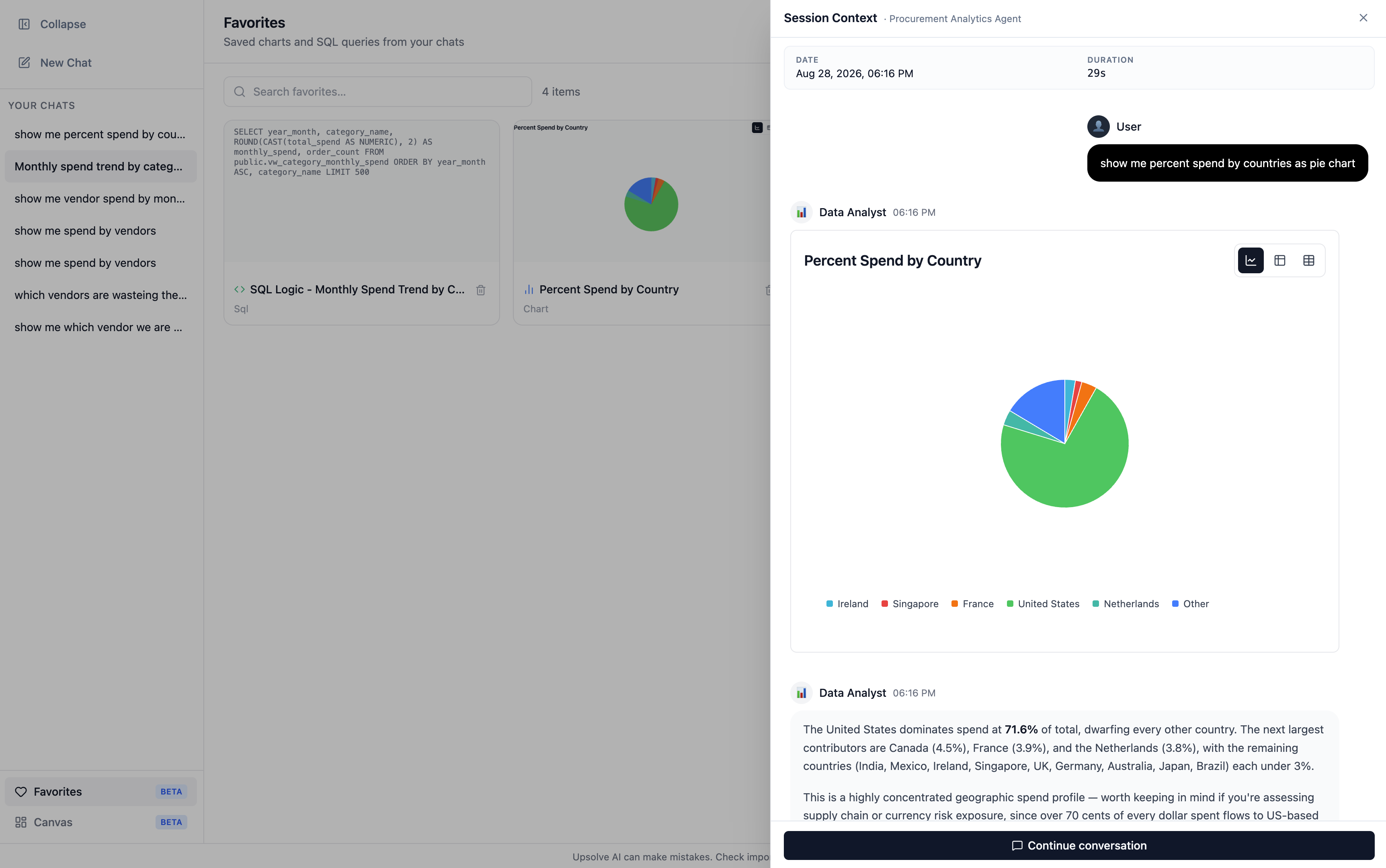Image resolution: width=1386 pixels, height=868 pixels.
Task: Click the user message about pie chart
Action: [x=1228, y=163]
